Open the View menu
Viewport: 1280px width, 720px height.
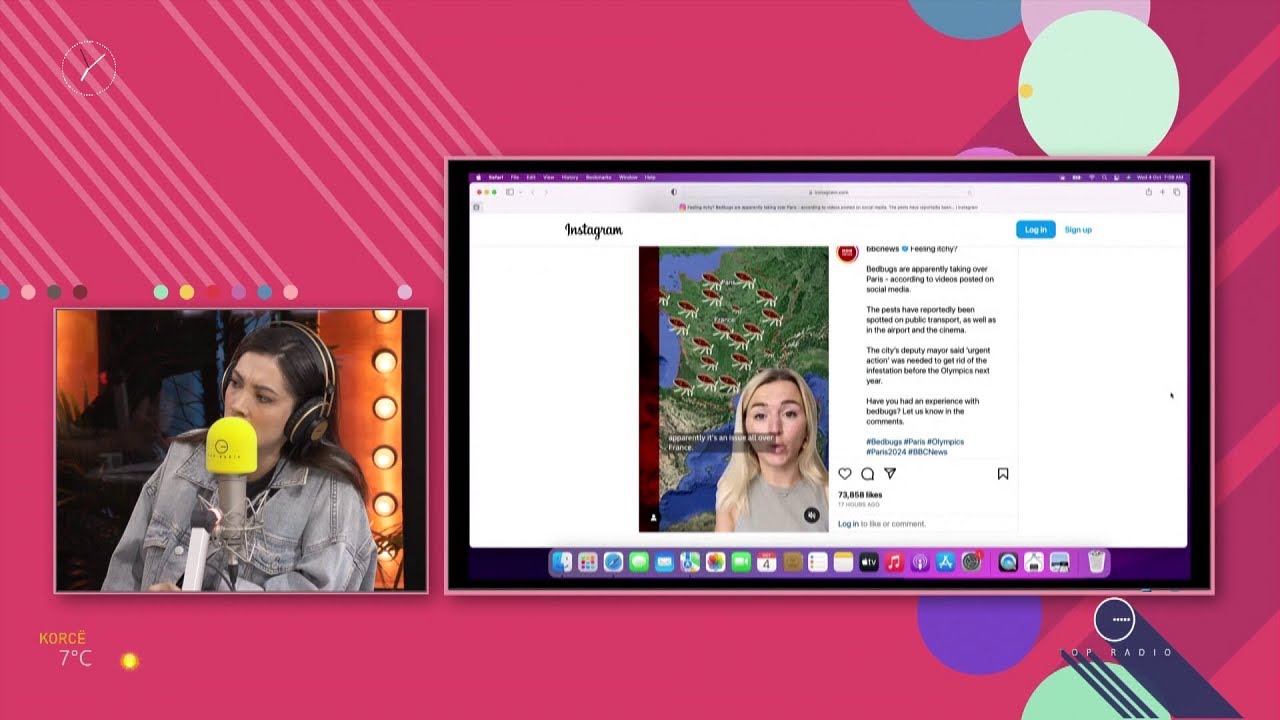548,177
